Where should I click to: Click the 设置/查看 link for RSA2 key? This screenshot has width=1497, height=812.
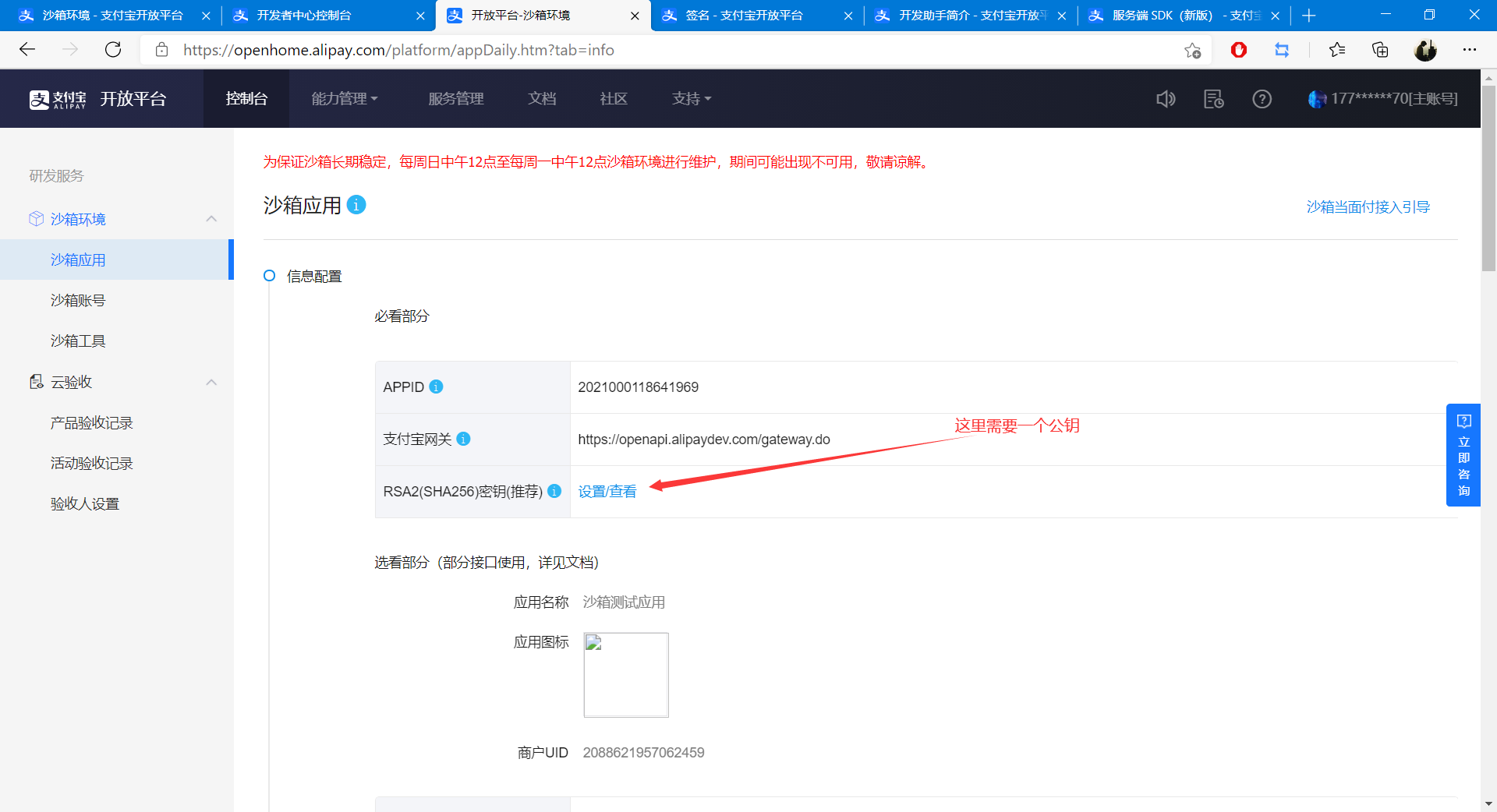607,491
